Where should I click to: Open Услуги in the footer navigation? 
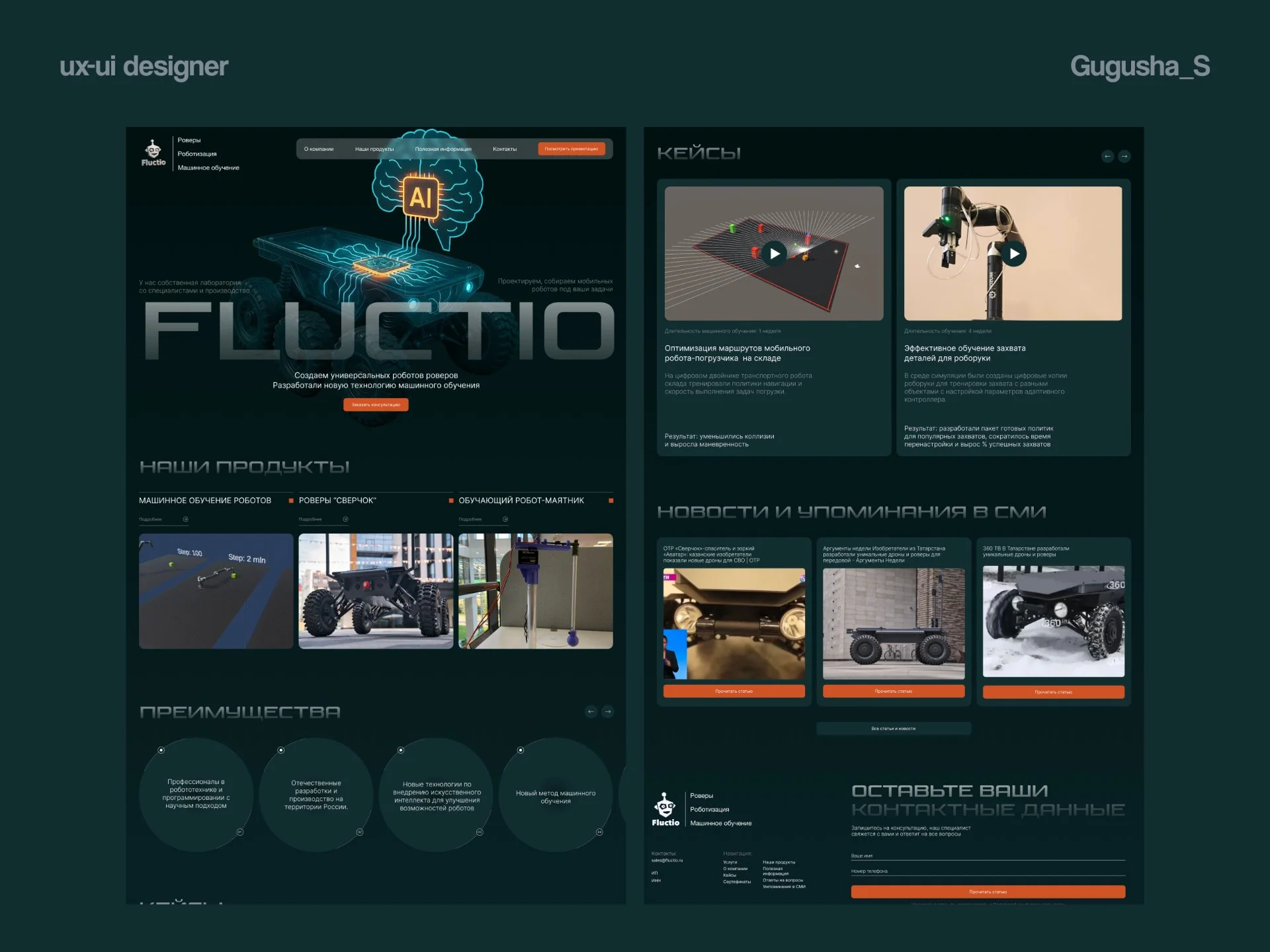click(730, 862)
